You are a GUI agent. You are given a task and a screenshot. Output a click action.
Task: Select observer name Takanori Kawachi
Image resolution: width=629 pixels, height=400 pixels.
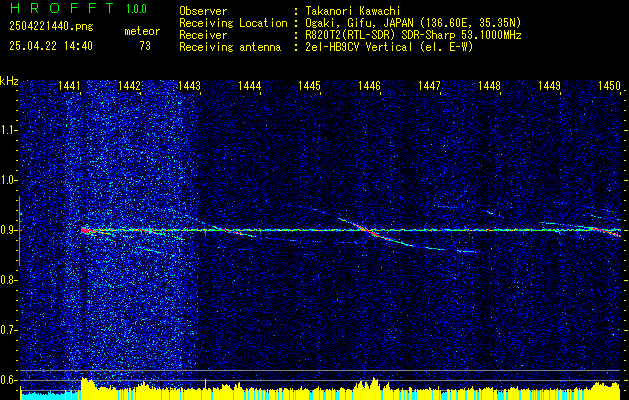[x=351, y=11]
